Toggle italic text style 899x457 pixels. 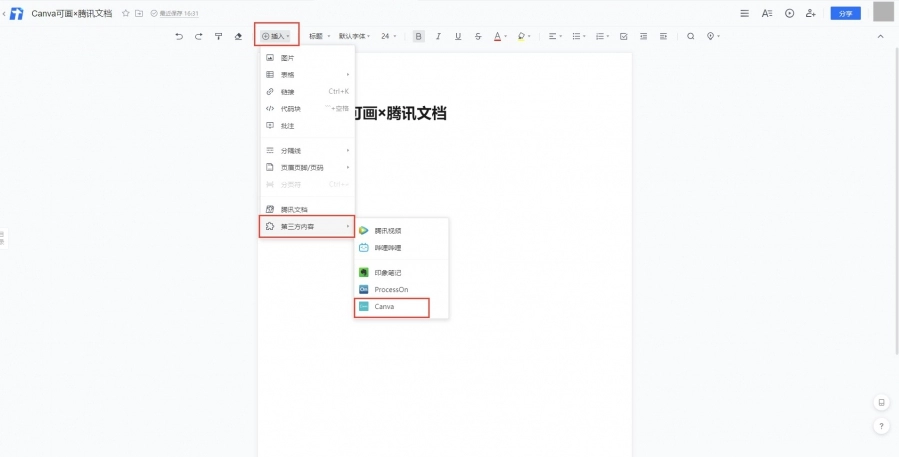(x=438, y=36)
